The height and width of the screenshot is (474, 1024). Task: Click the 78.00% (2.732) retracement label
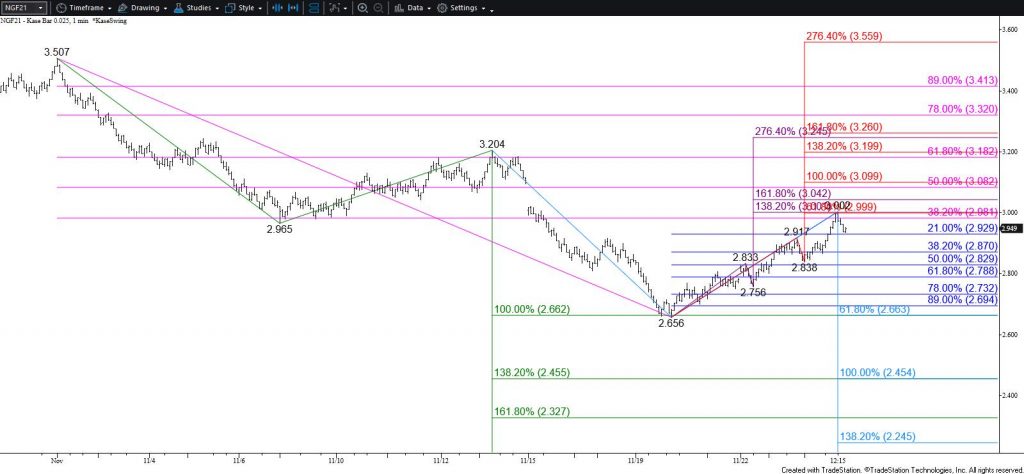(x=962, y=288)
